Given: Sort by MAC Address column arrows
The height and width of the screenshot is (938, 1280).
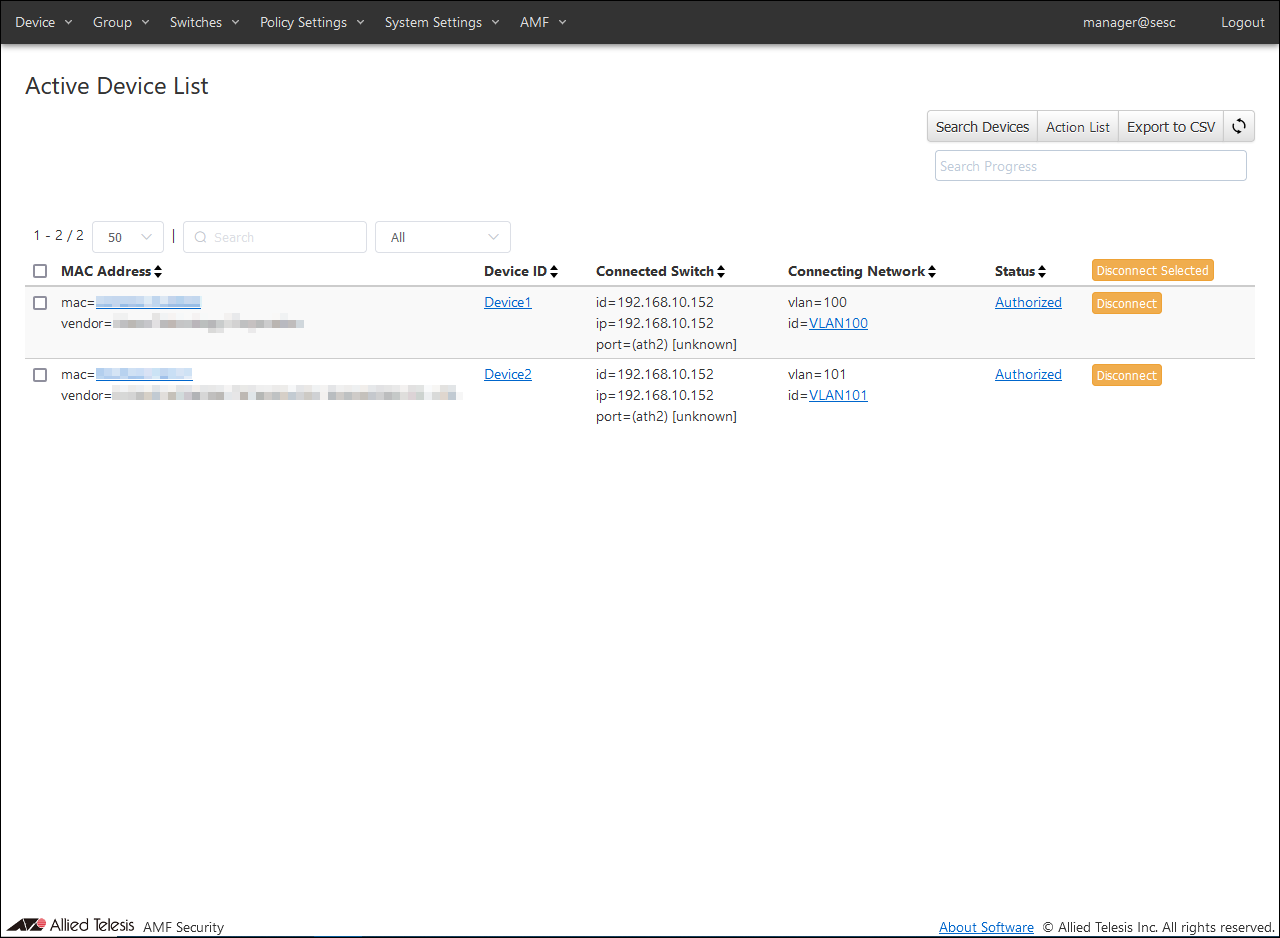Looking at the screenshot, I should [158, 272].
